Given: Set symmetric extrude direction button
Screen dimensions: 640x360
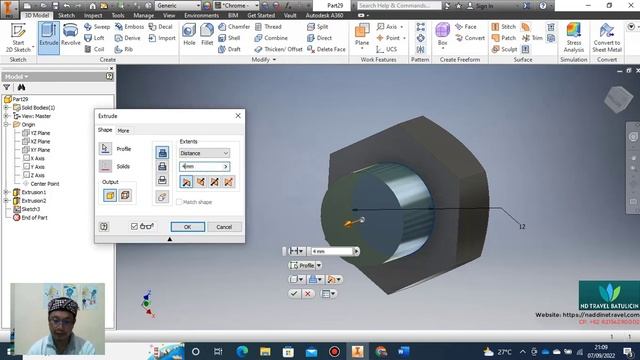Looking at the screenshot, I should (214, 182).
